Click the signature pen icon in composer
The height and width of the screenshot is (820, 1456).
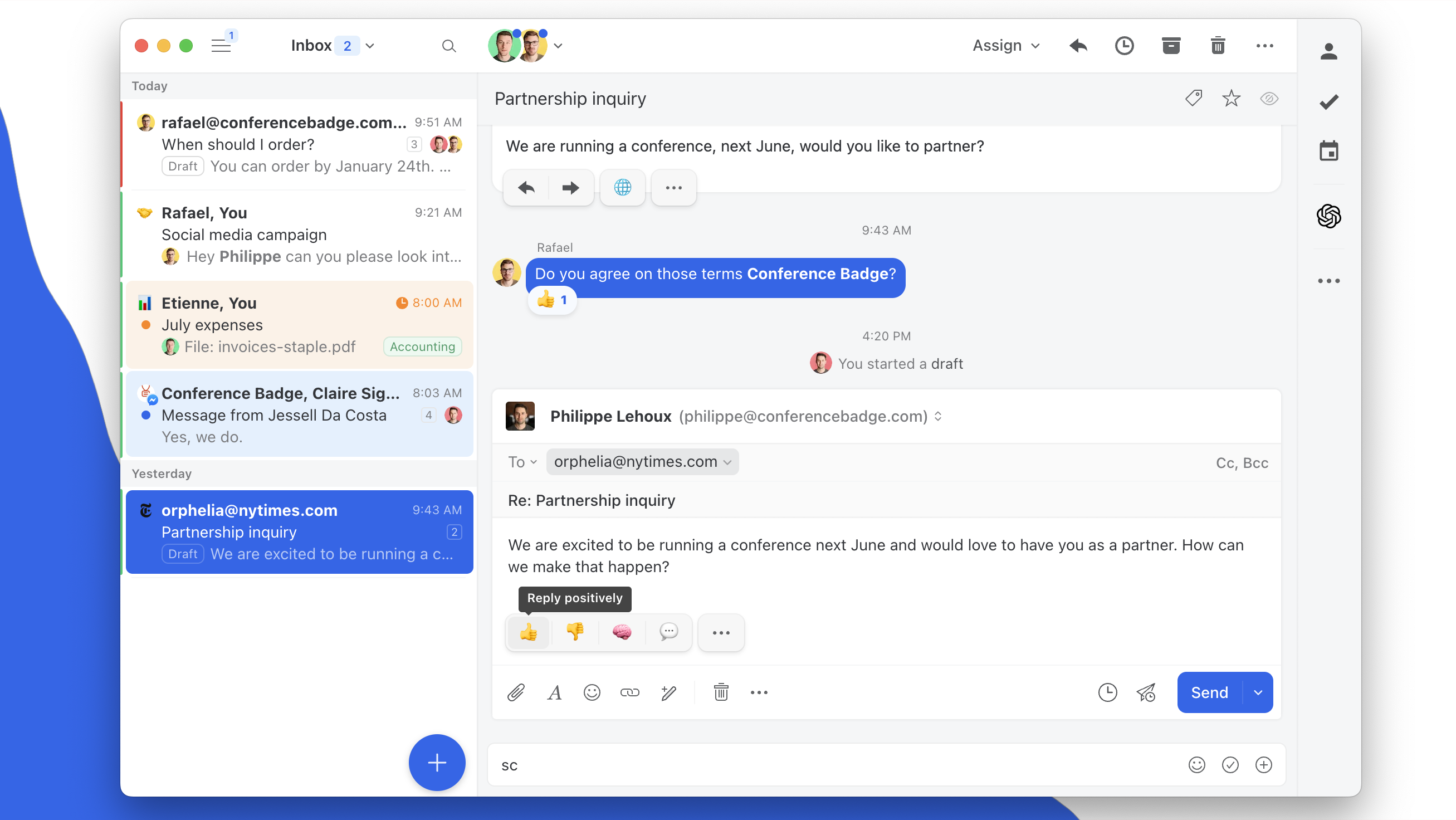click(668, 692)
